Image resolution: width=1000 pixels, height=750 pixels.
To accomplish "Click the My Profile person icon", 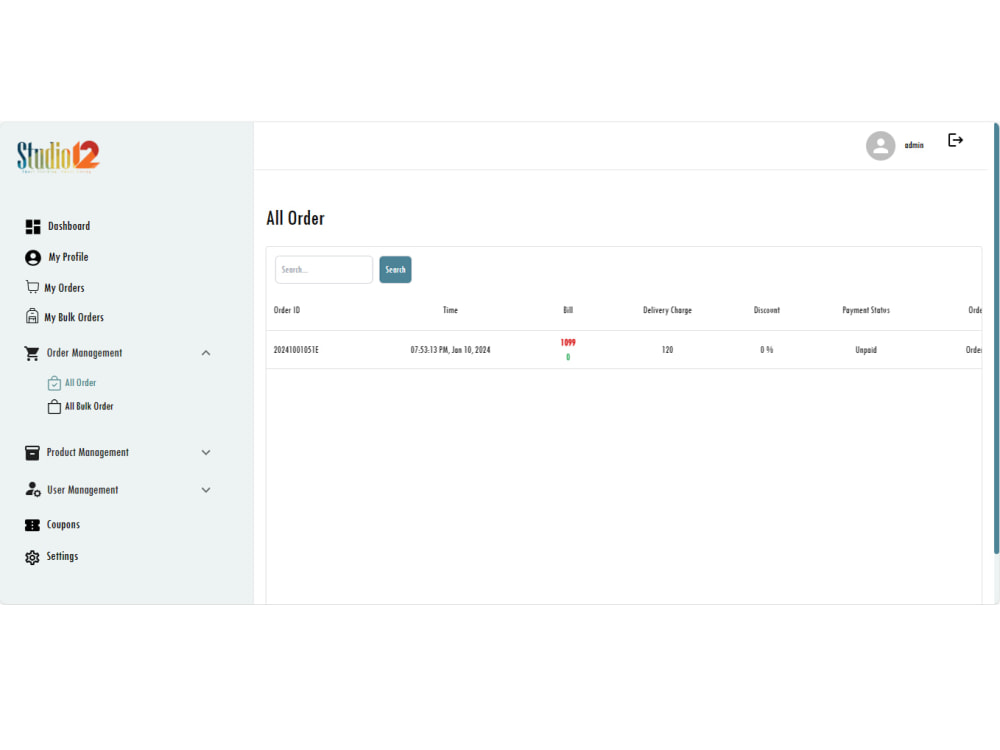I will tap(33, 258).
